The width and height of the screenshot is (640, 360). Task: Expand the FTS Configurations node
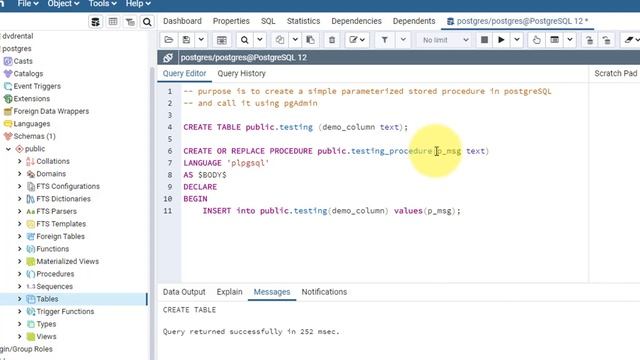point(20,186)
